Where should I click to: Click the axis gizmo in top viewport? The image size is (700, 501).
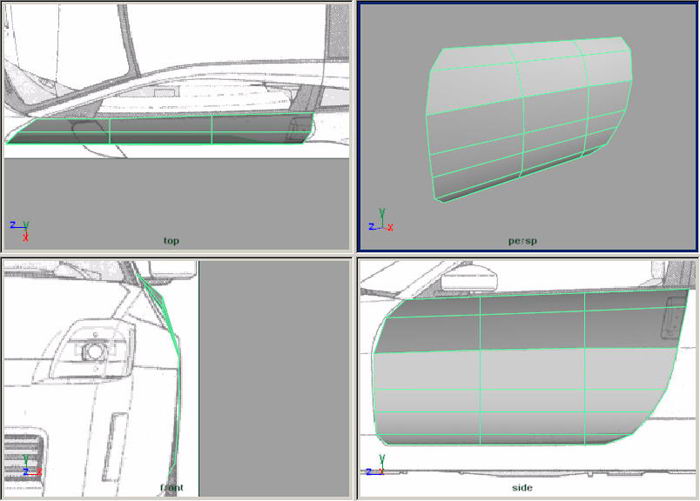pyautogui.click(x=18, y=230)
